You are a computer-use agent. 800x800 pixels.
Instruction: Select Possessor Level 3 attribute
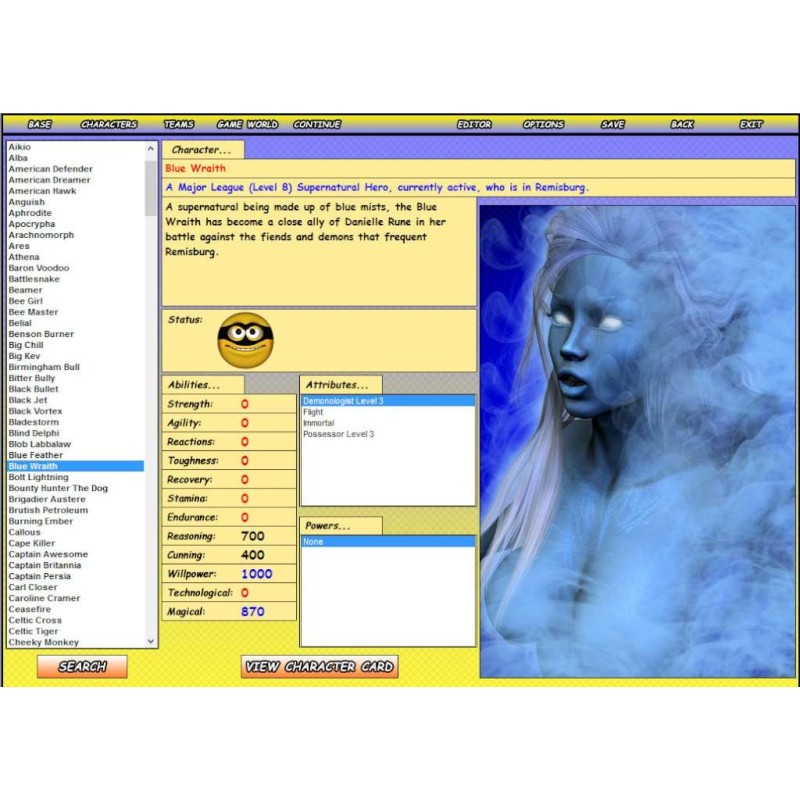tap(338, 434)
